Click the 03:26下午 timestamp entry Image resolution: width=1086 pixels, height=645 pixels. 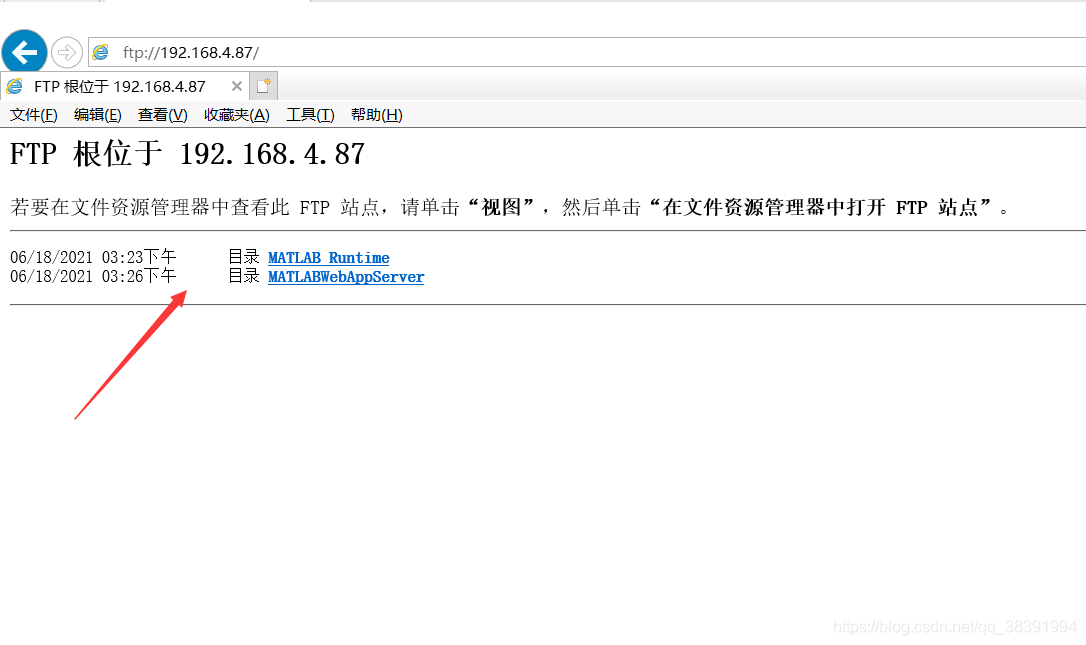coord(139,276)
